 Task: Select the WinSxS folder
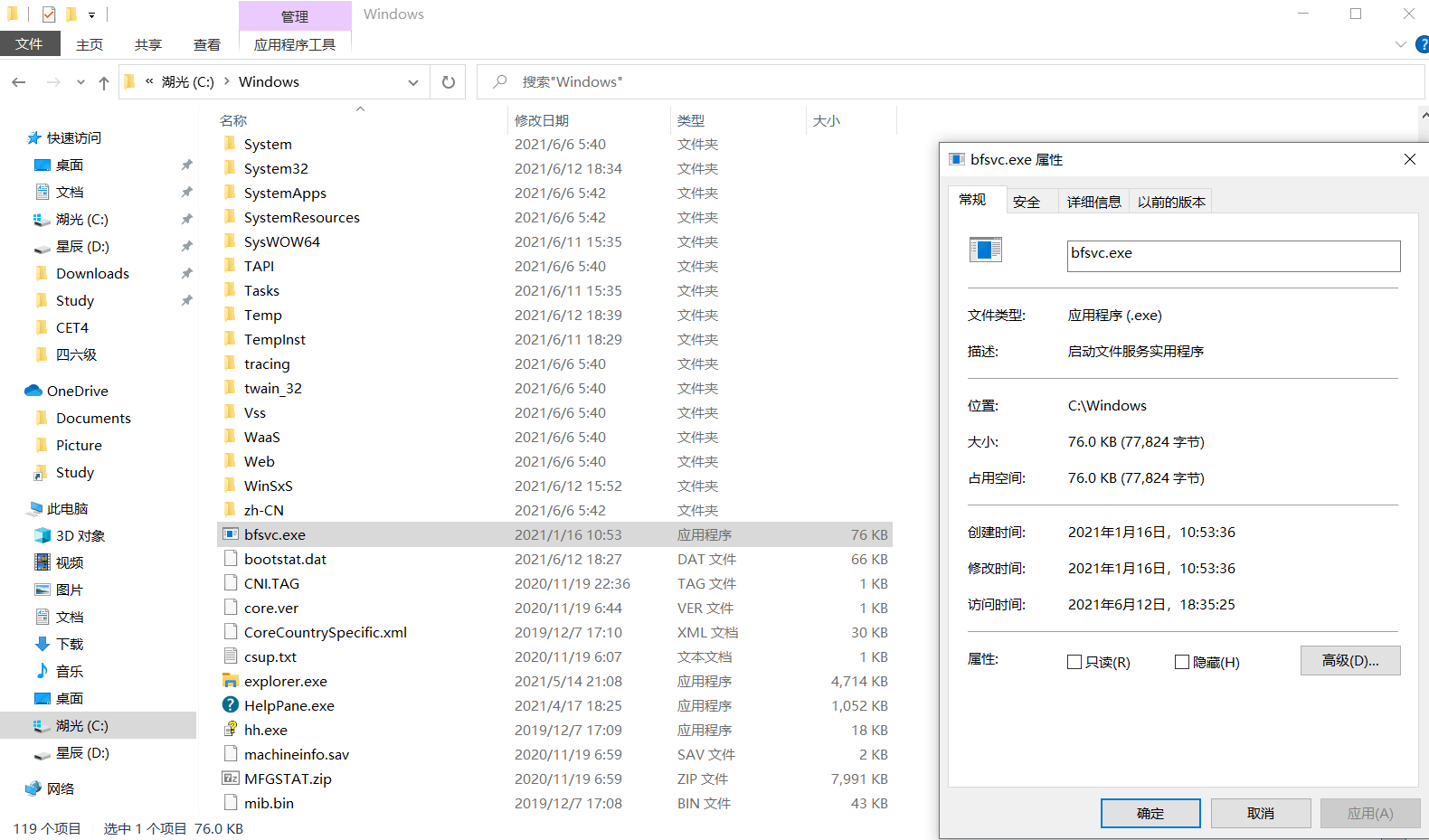point(554,486)
